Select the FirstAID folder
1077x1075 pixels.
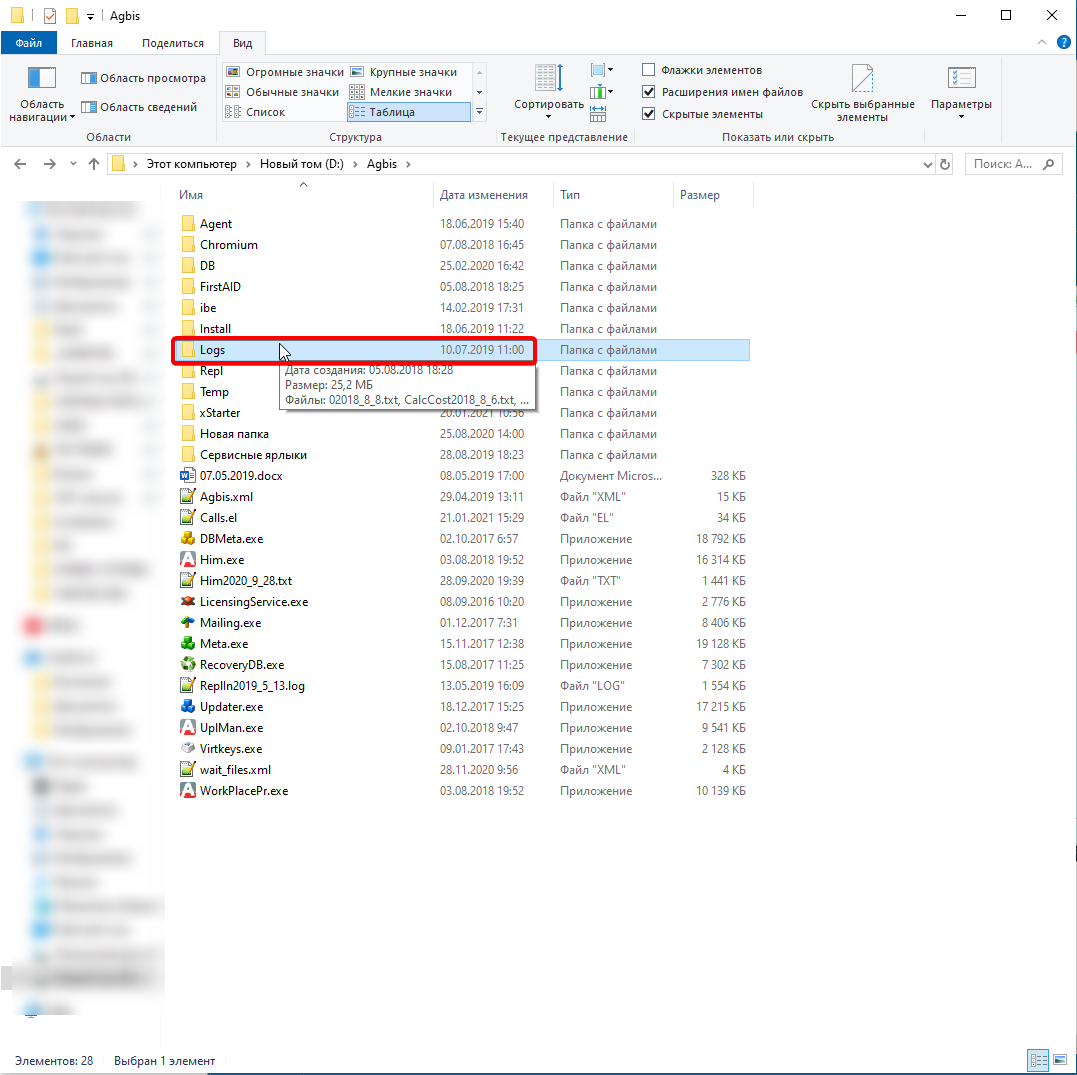click(x=220, y=286)
